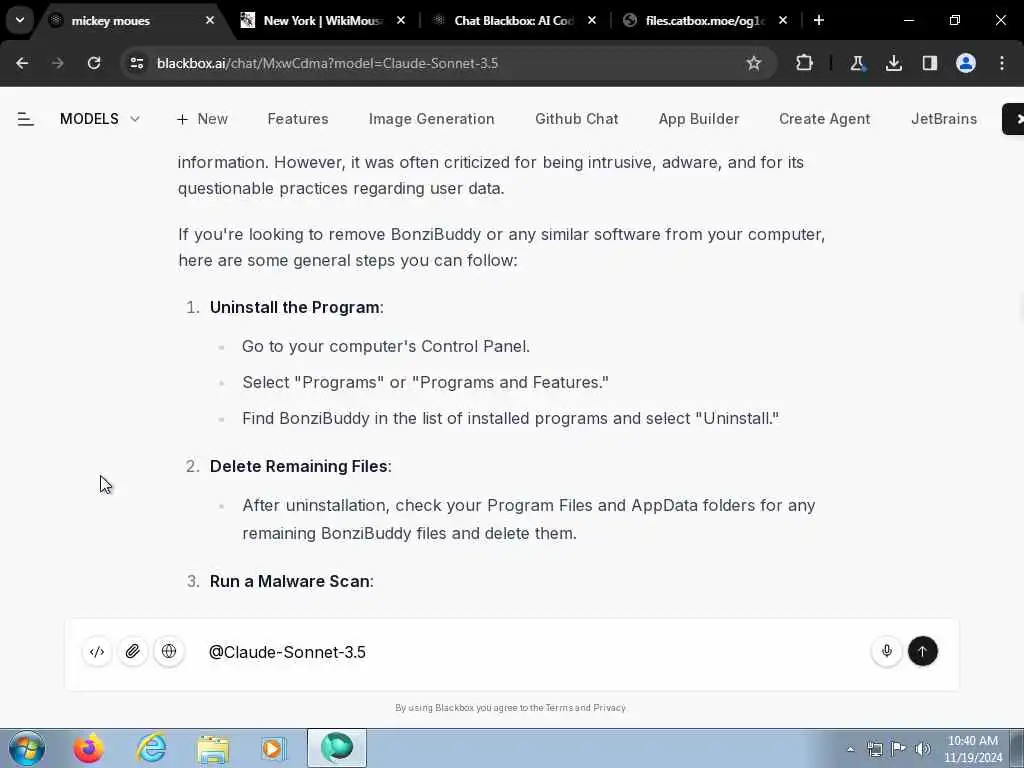Open a new browser tab
This screenshot has width=1024, height=768.
[x=819, y=21]
